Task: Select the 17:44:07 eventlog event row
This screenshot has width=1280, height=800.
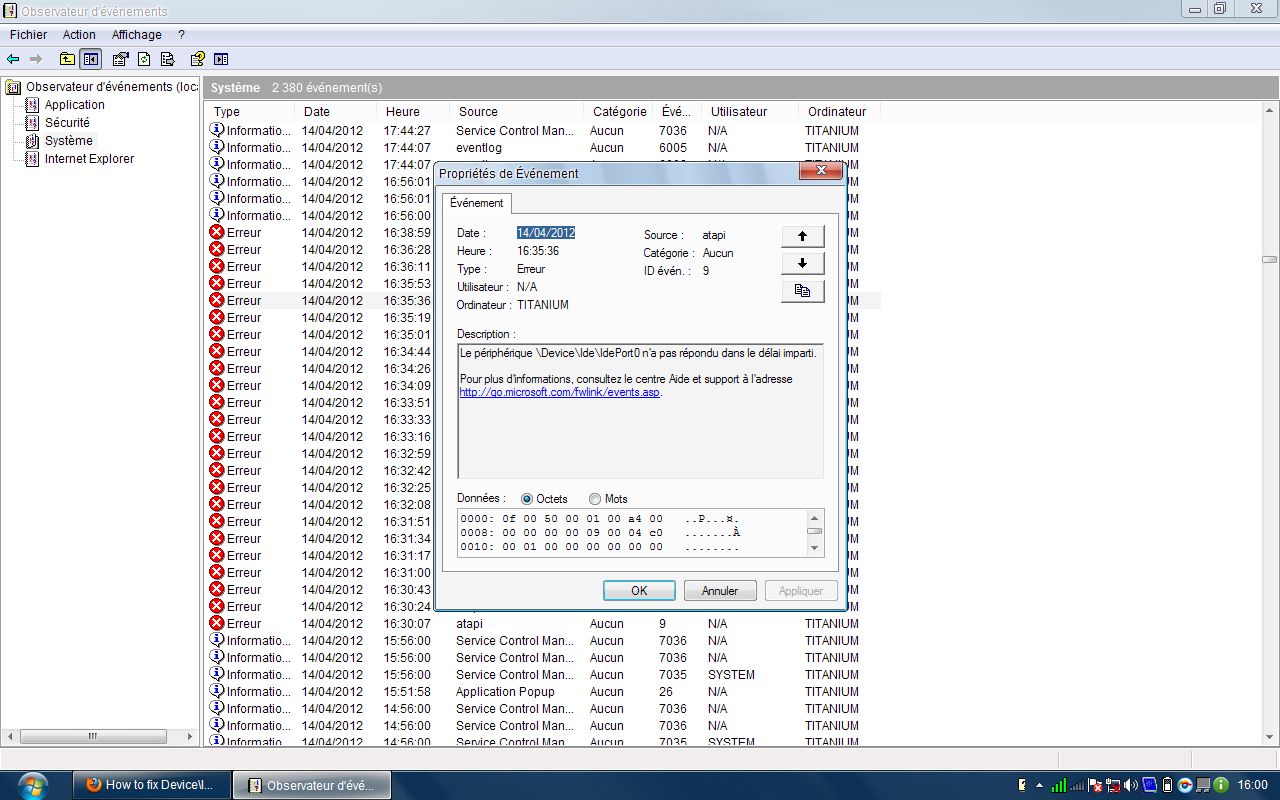Action: click(541, 147)
